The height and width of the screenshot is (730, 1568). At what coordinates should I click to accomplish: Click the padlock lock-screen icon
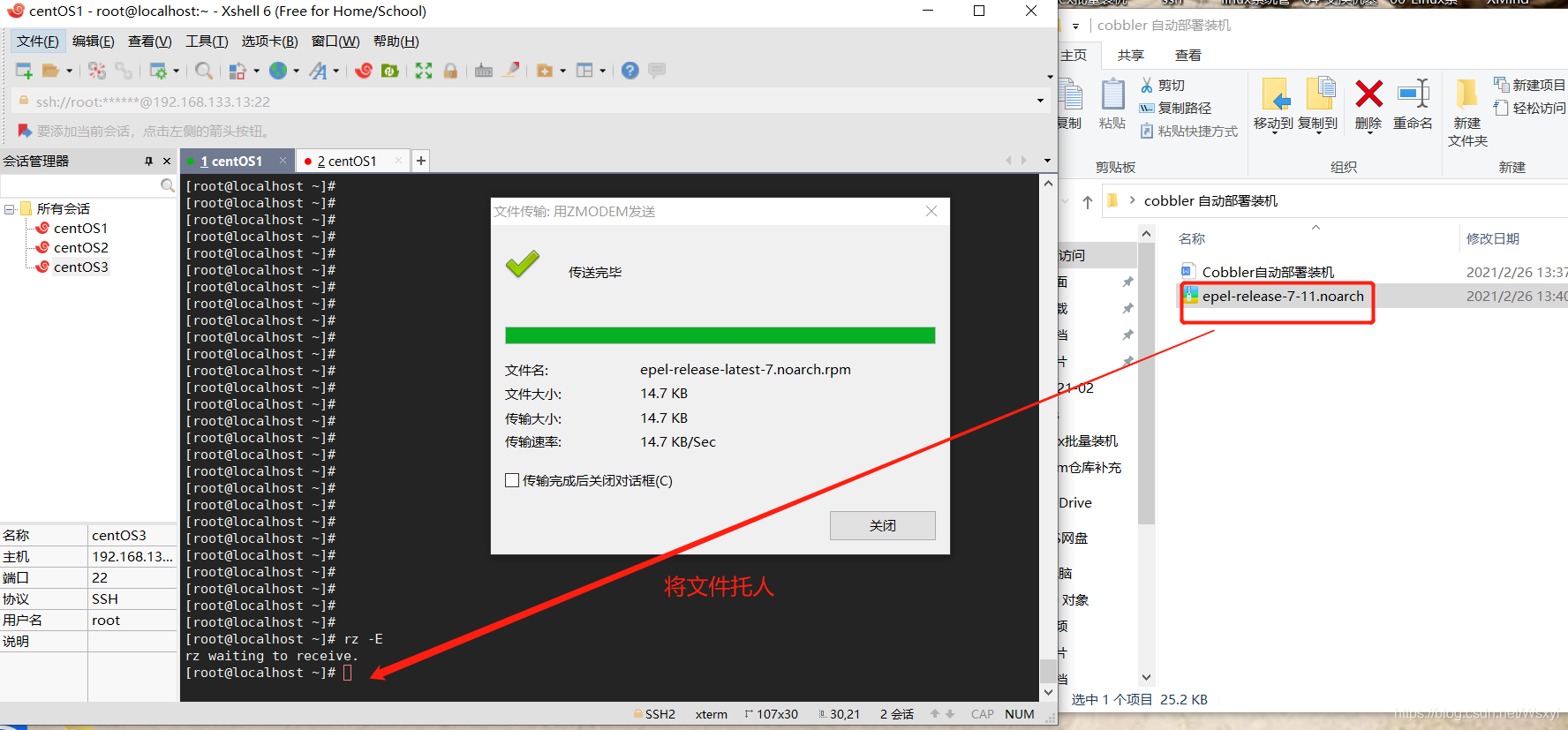450,71
